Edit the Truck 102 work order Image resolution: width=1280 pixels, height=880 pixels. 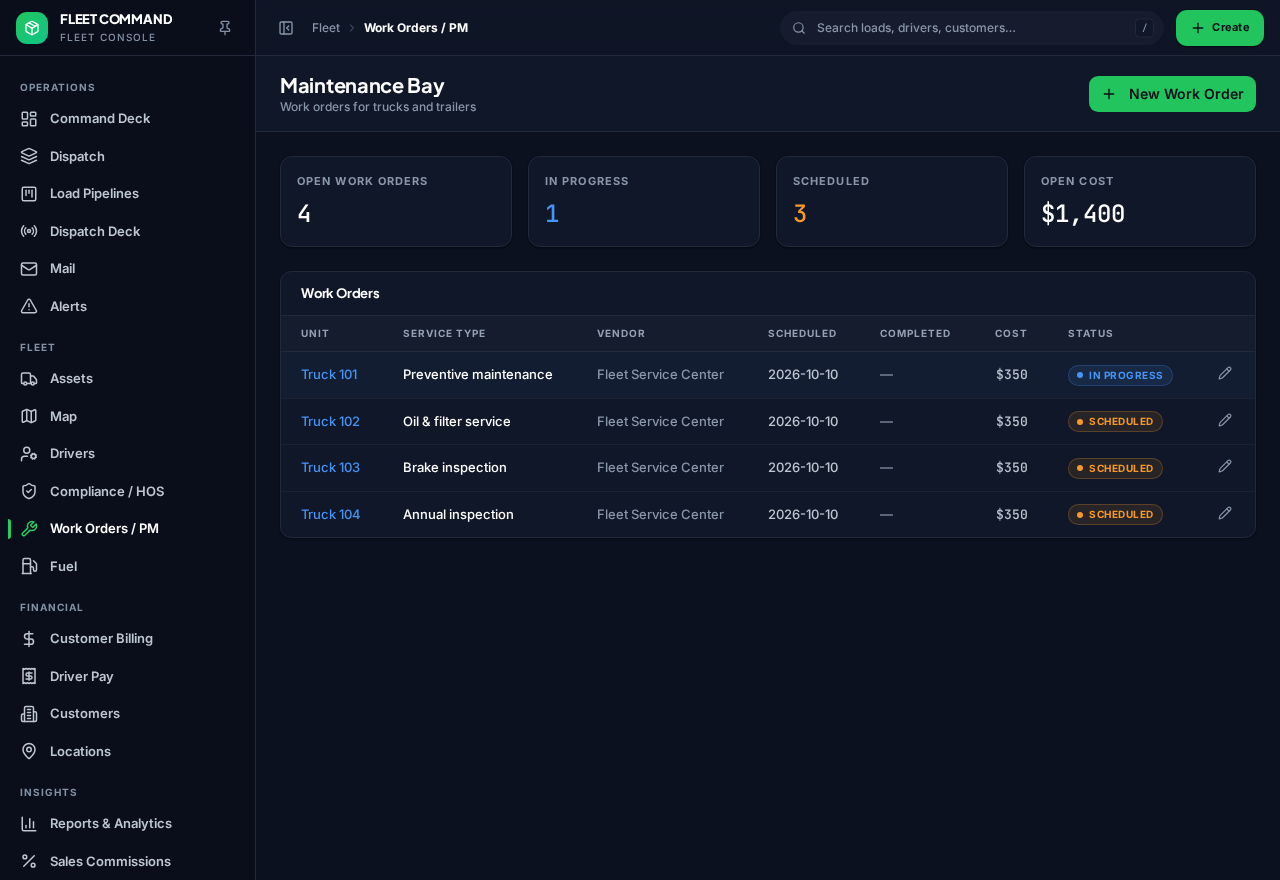(1225, 421)
